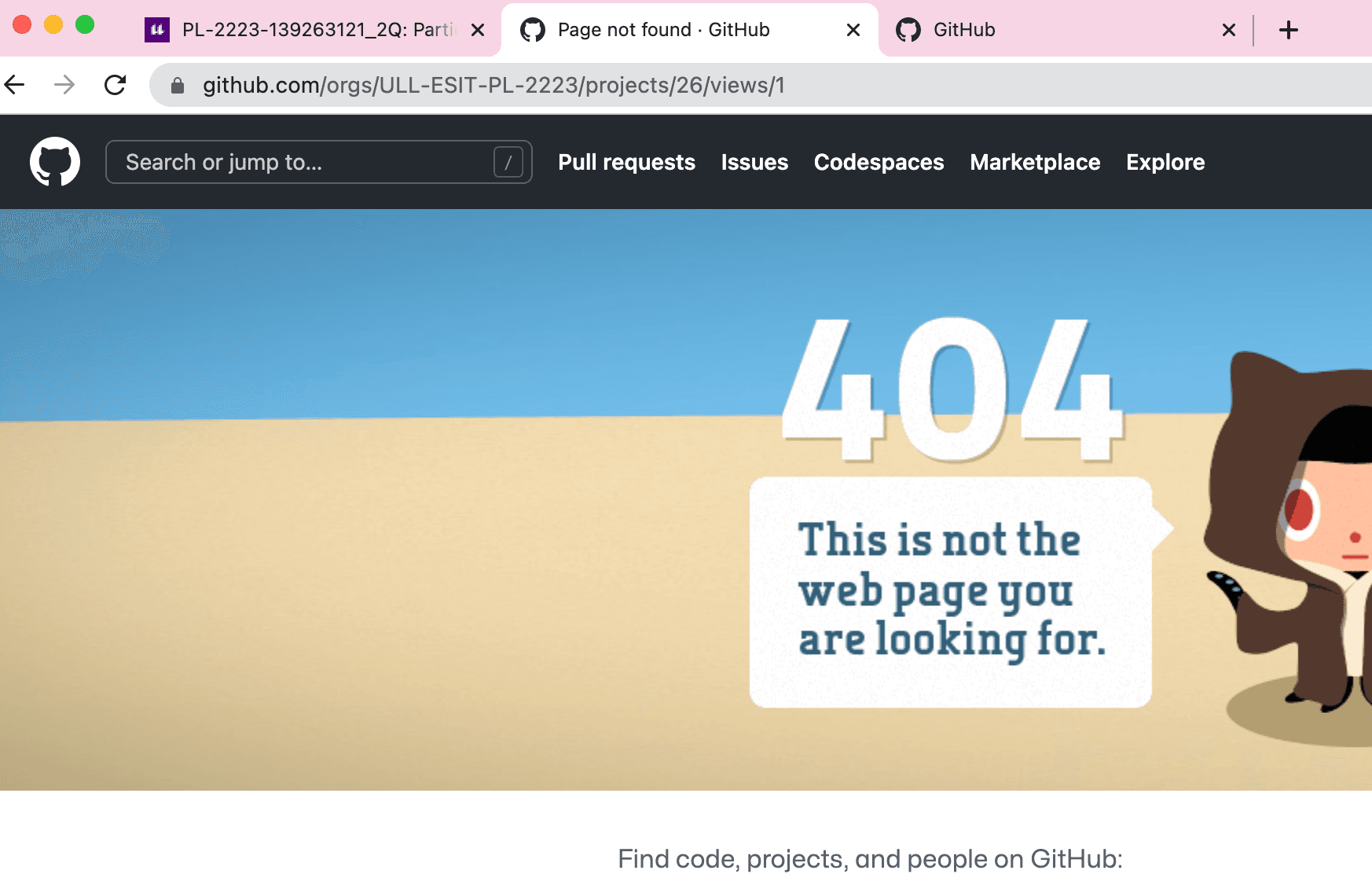
Task: Go back to previous page
Action: (15, 85)
